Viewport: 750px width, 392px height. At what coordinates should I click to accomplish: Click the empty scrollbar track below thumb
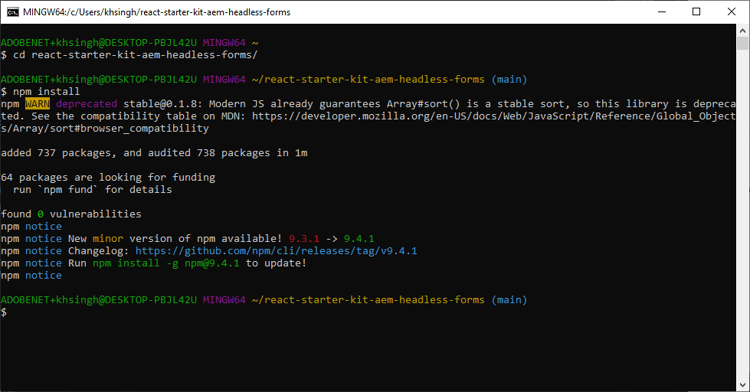click(x=742, y=215)
